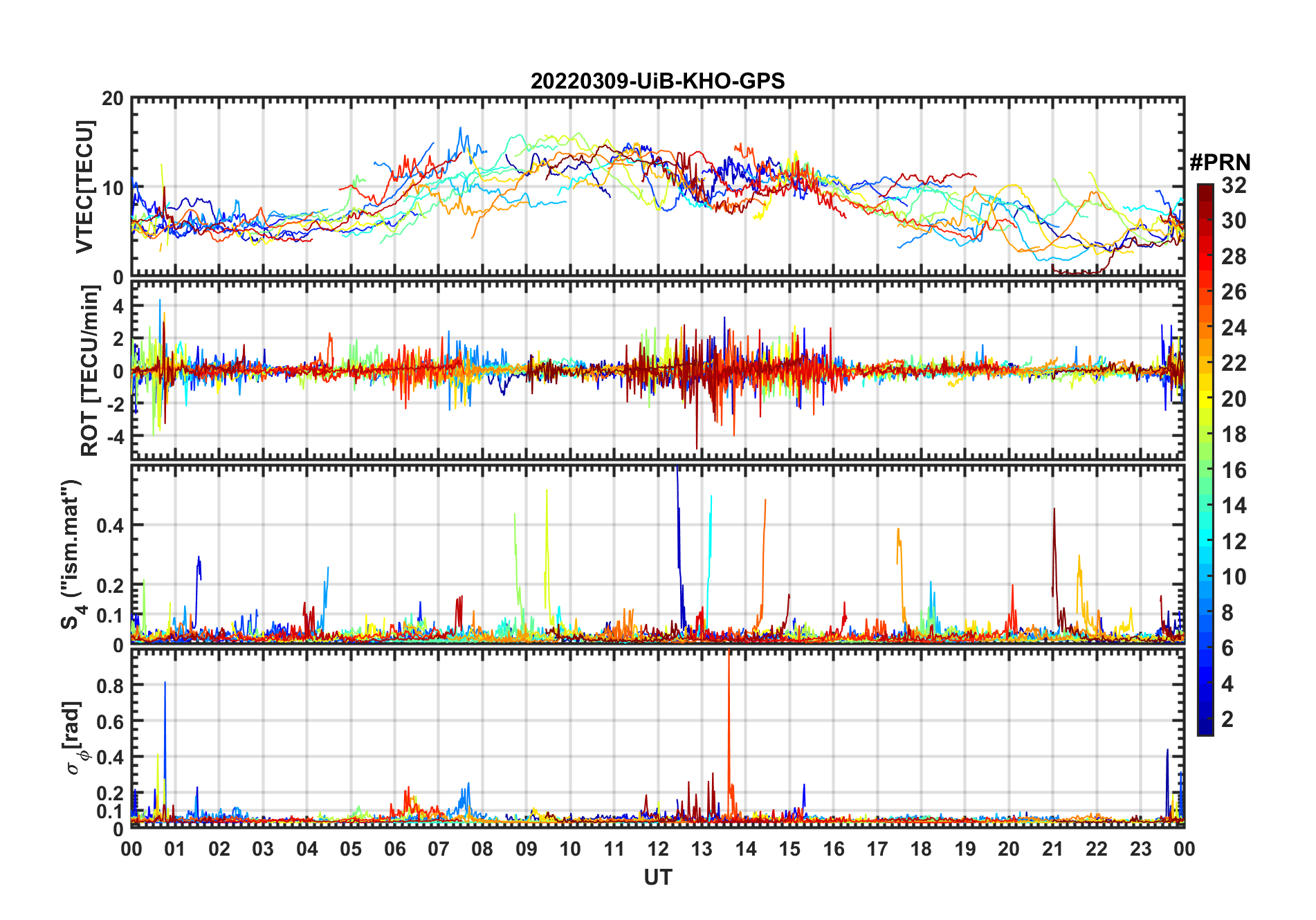Image resolution: width=1316 pixels, height=920 pixels.
Task: Click colorbar tick label 6
Action: tap(1227, 648)
